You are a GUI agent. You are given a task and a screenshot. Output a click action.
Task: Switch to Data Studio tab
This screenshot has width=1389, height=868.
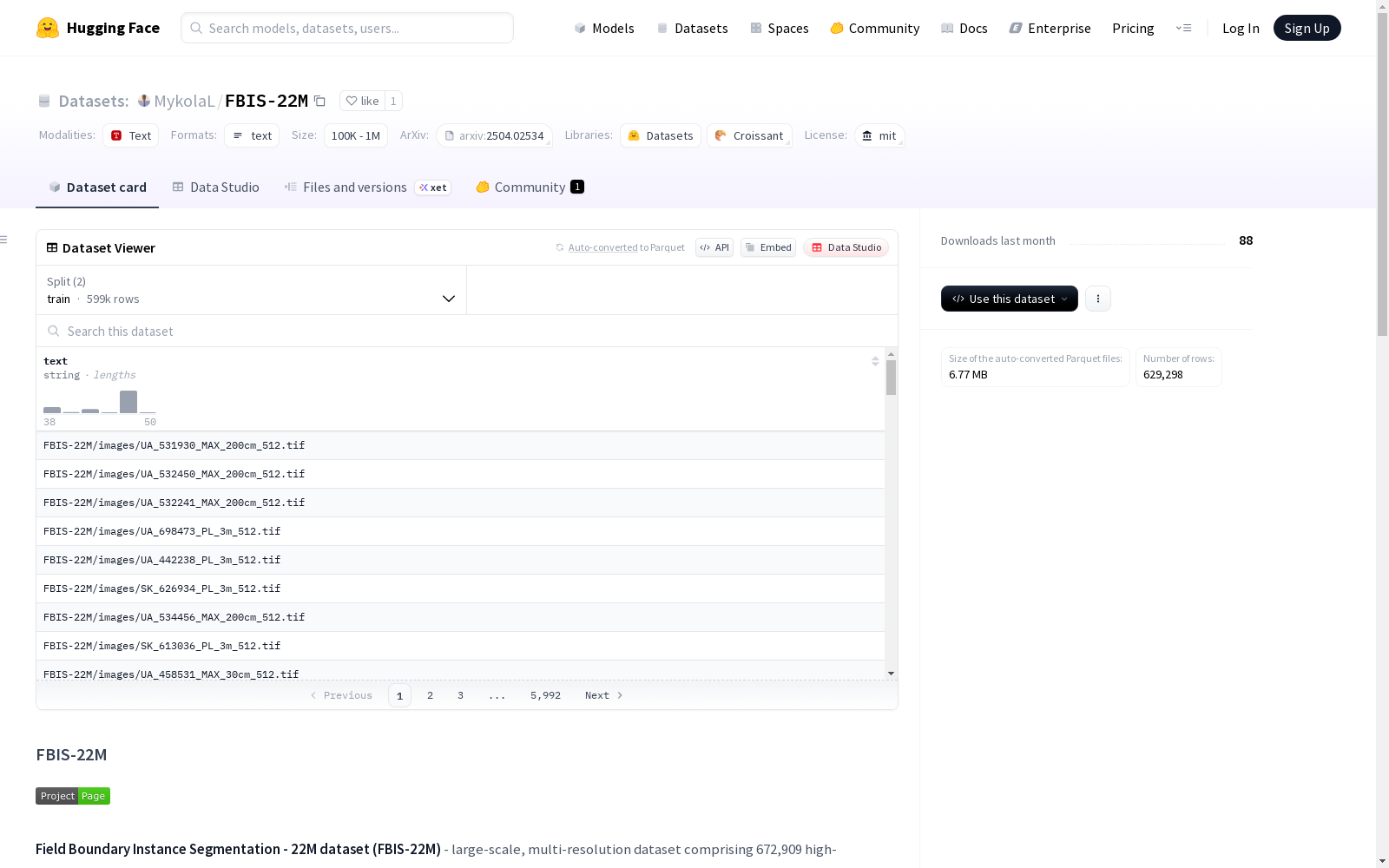215,187
